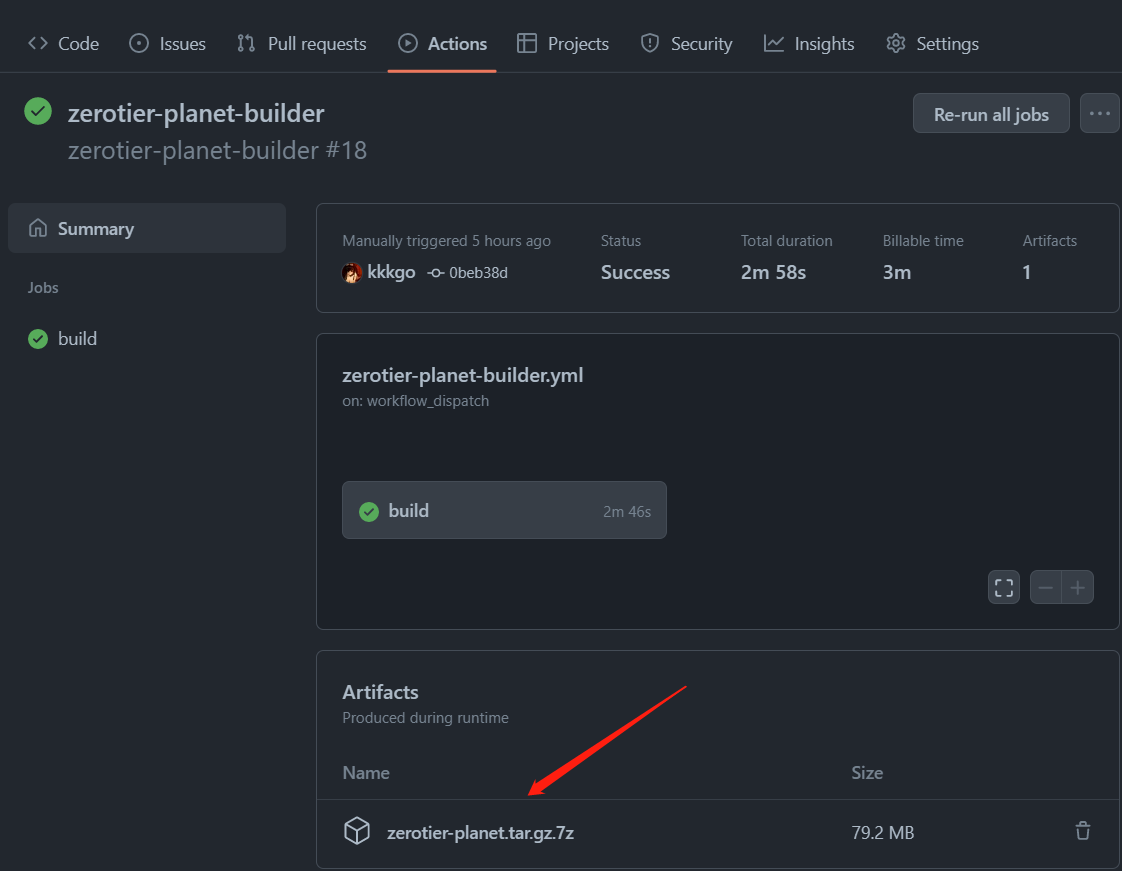Click the Summary home icon in the sidebar
The height and width of the screenshot is (871, 1122).
pos(36,228)
